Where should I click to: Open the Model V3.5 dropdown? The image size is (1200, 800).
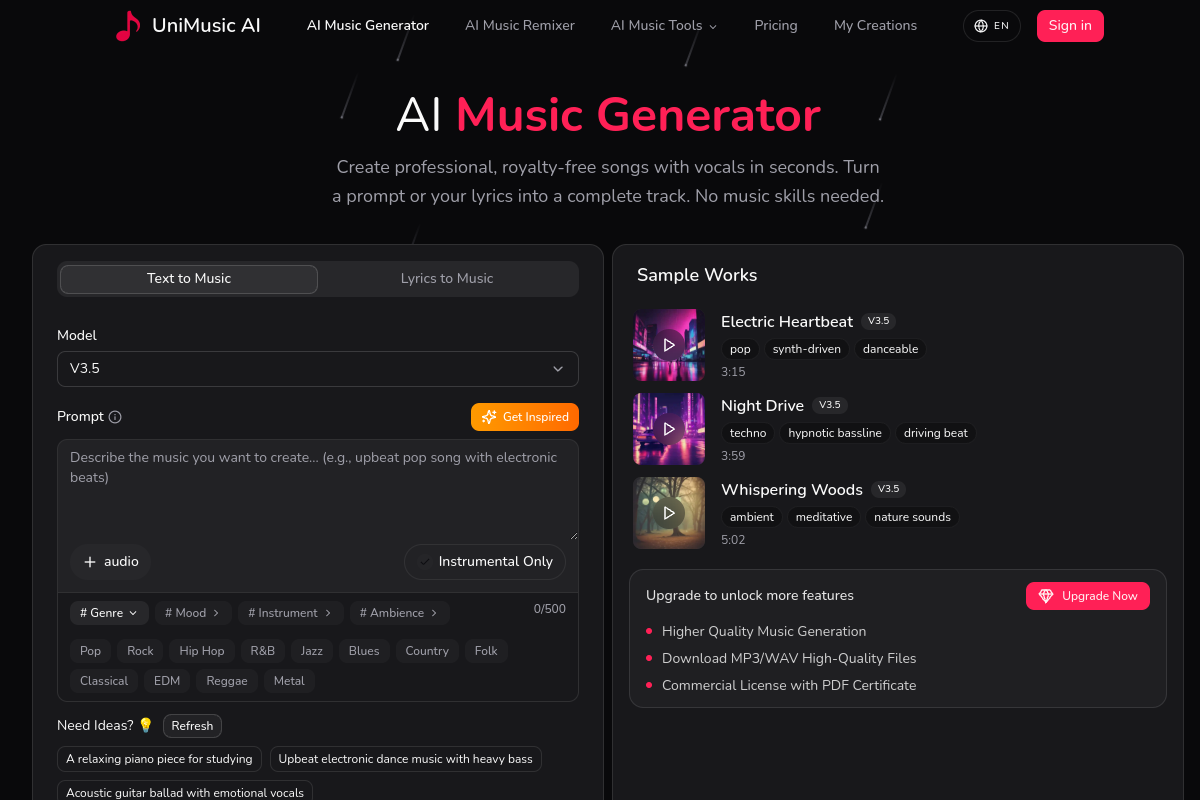318,369
